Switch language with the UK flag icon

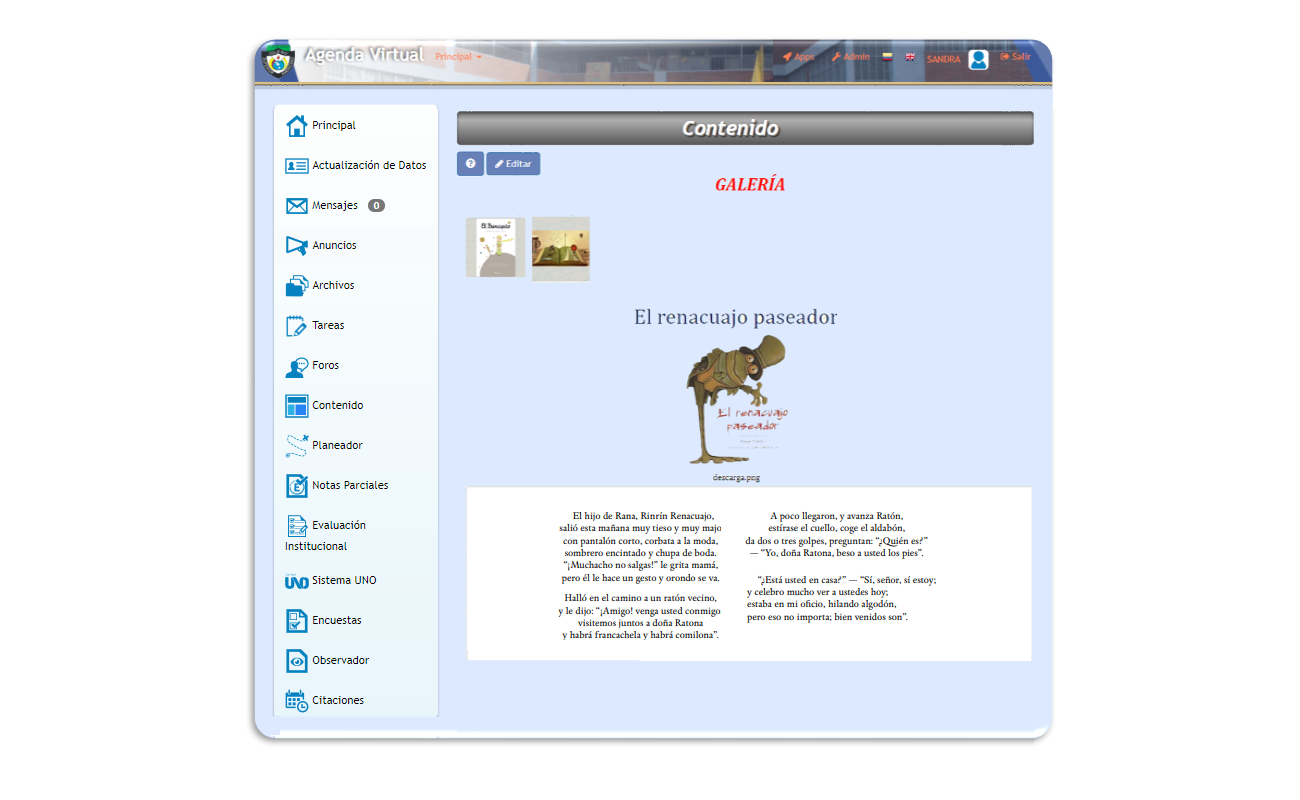pos(910,57)
